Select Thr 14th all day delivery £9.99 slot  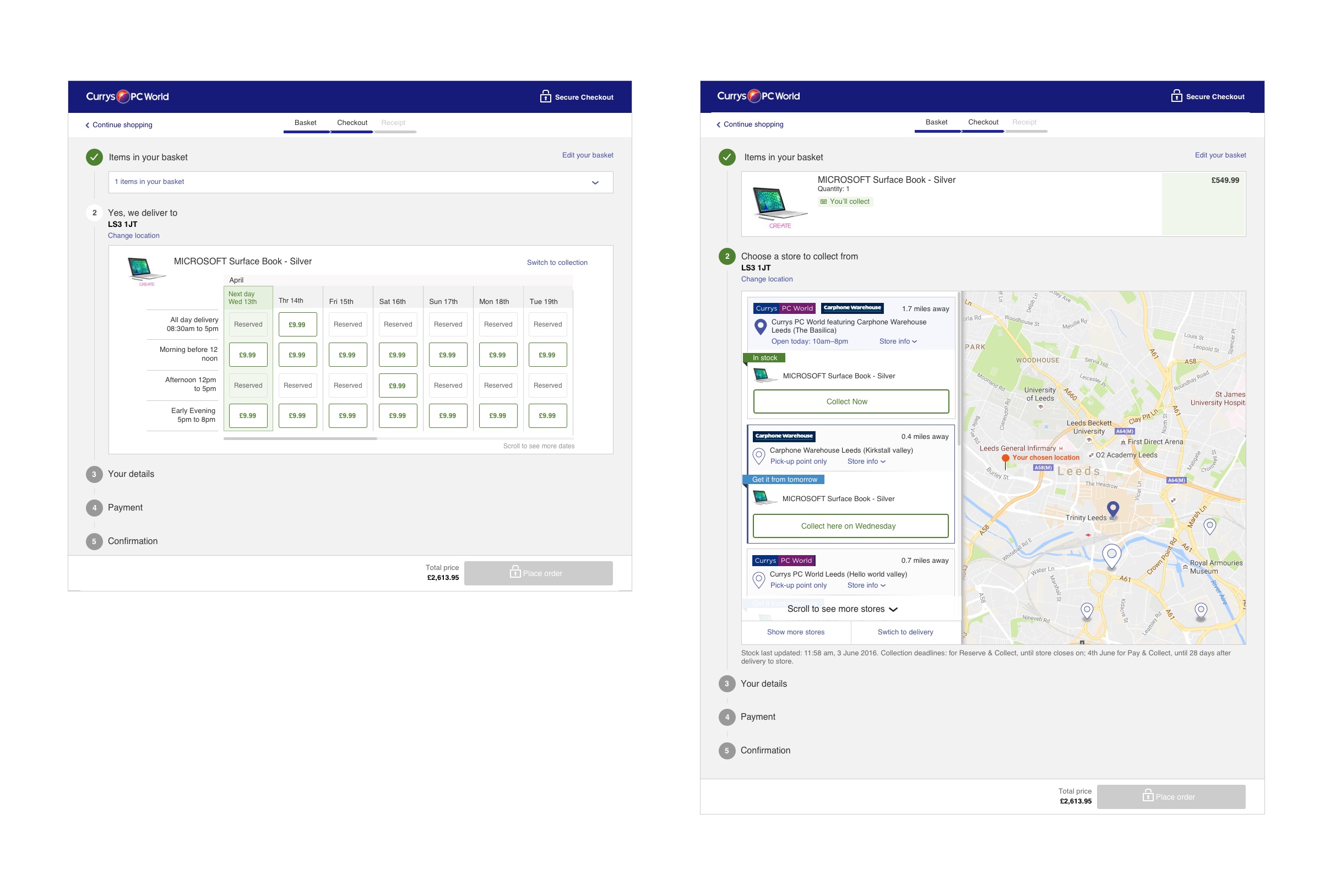298,324
